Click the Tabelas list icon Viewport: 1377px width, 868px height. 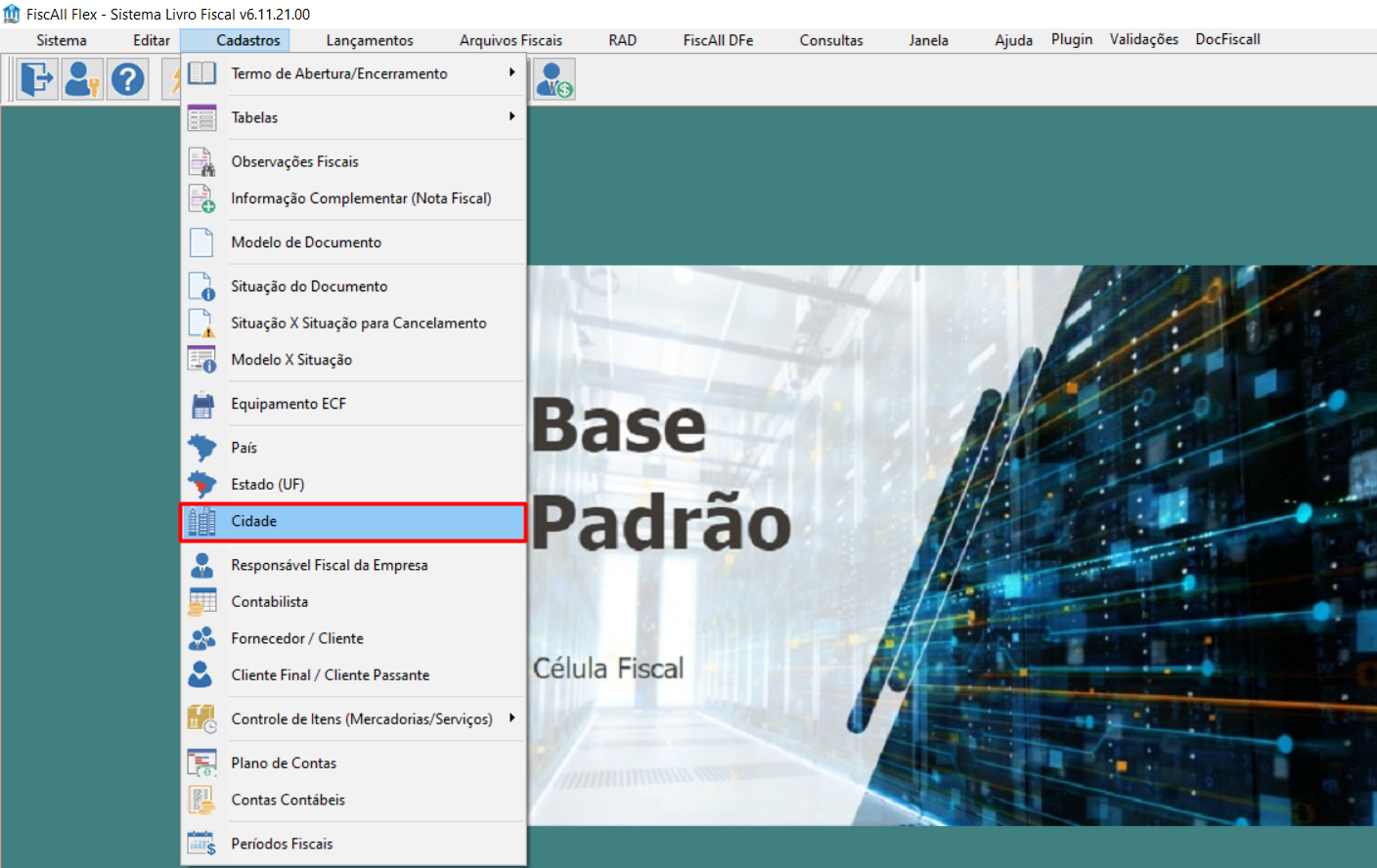click(201, 117)
